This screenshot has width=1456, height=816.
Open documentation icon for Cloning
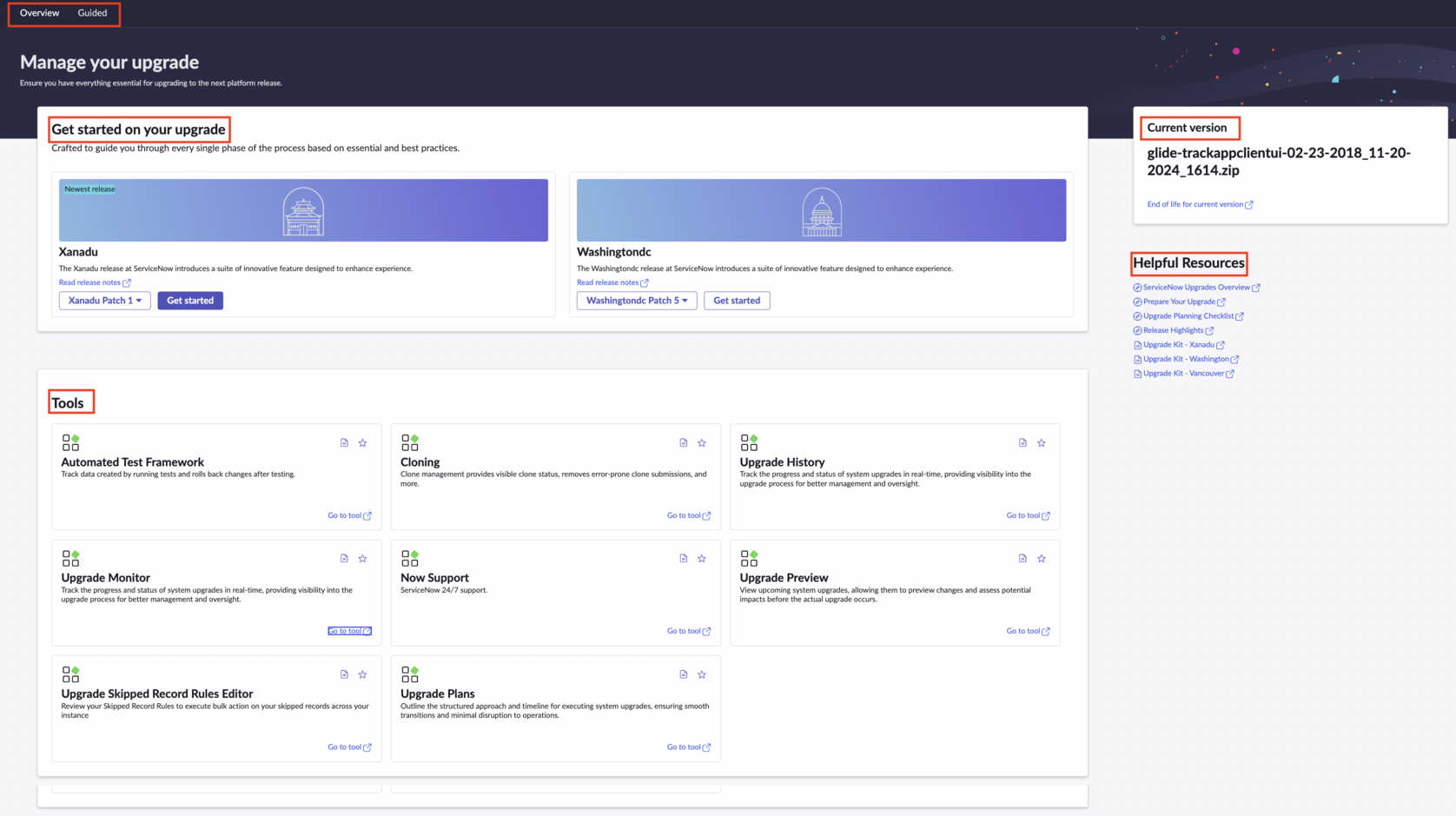click(x=684, y=443)
